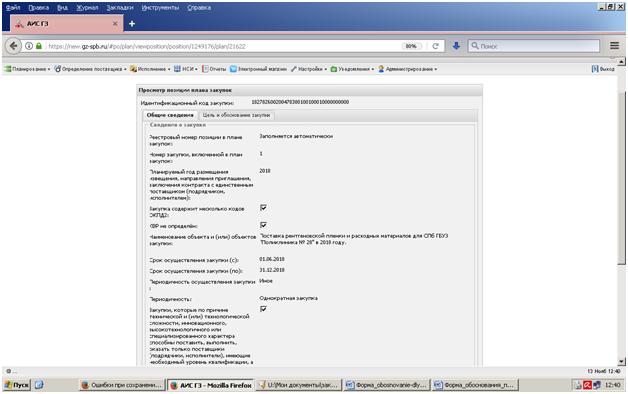
Task: Click the 'Однократная закупка' value
Action: (288, 298)
